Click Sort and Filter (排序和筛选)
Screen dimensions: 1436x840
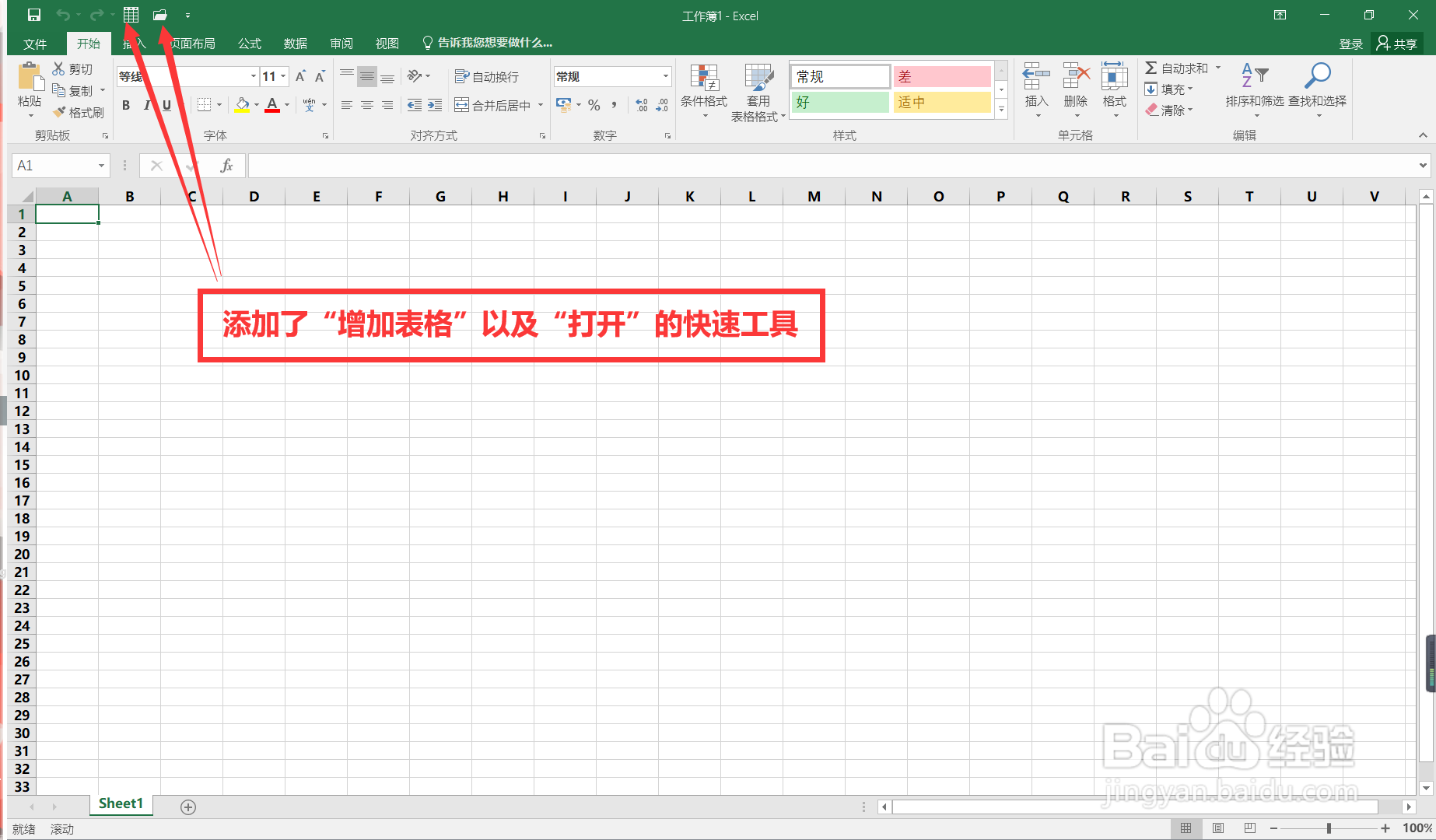(x=1253, y=91)
